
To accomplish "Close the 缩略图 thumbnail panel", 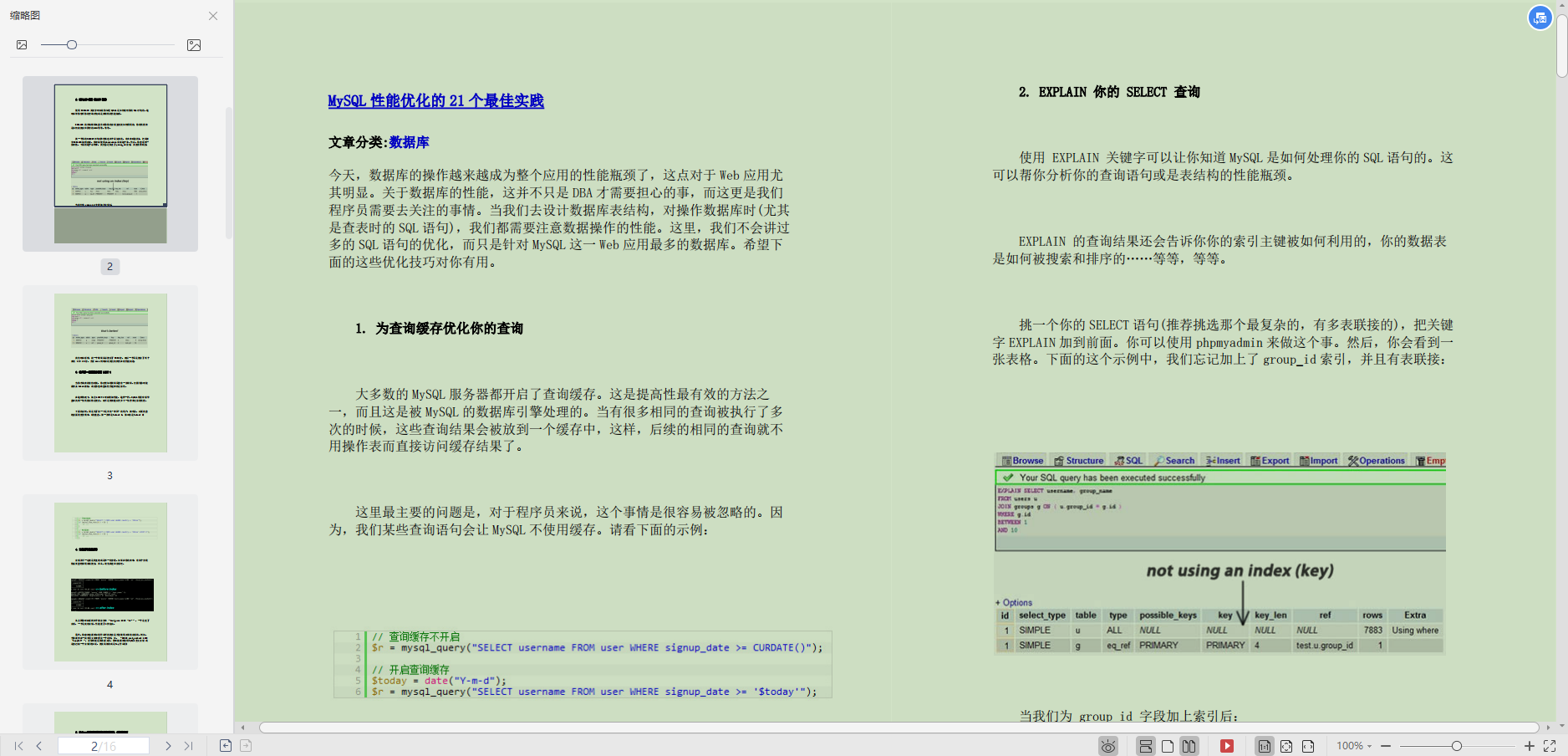I will coord(213,16).
